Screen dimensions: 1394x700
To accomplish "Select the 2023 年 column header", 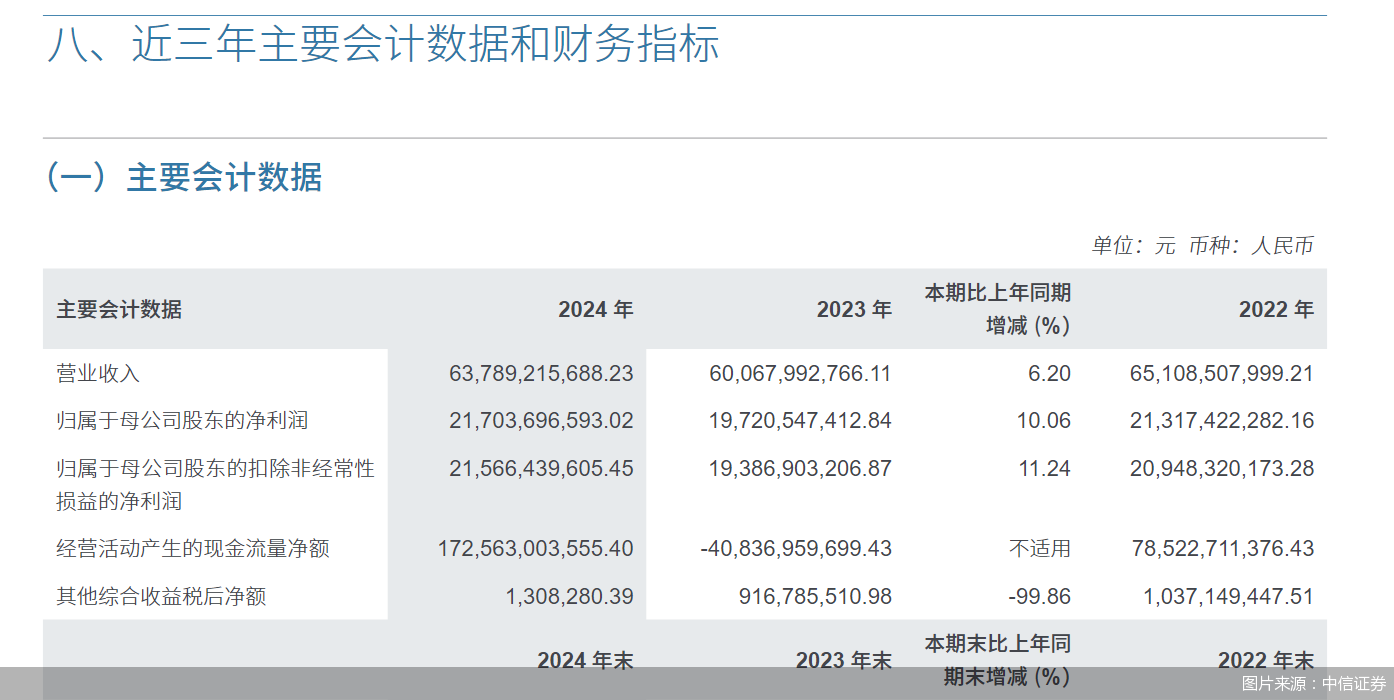I will 853,309.
